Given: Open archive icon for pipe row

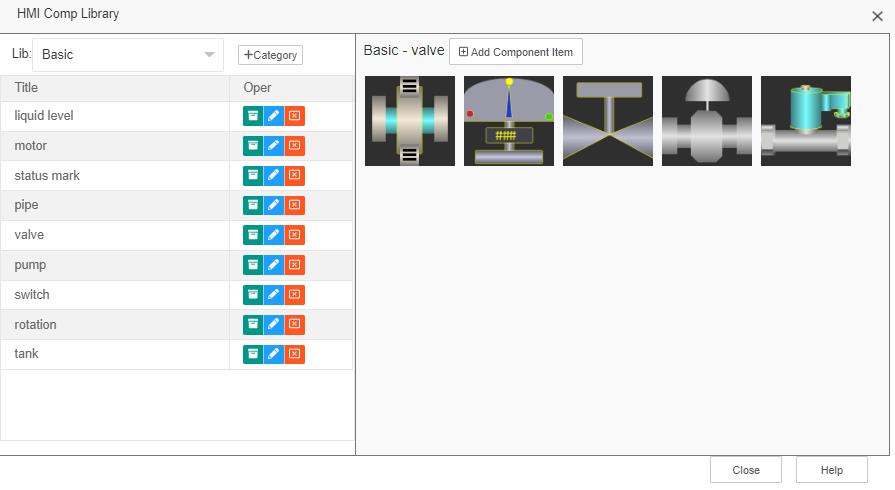Looking at the screenshot, I should 253,205.
